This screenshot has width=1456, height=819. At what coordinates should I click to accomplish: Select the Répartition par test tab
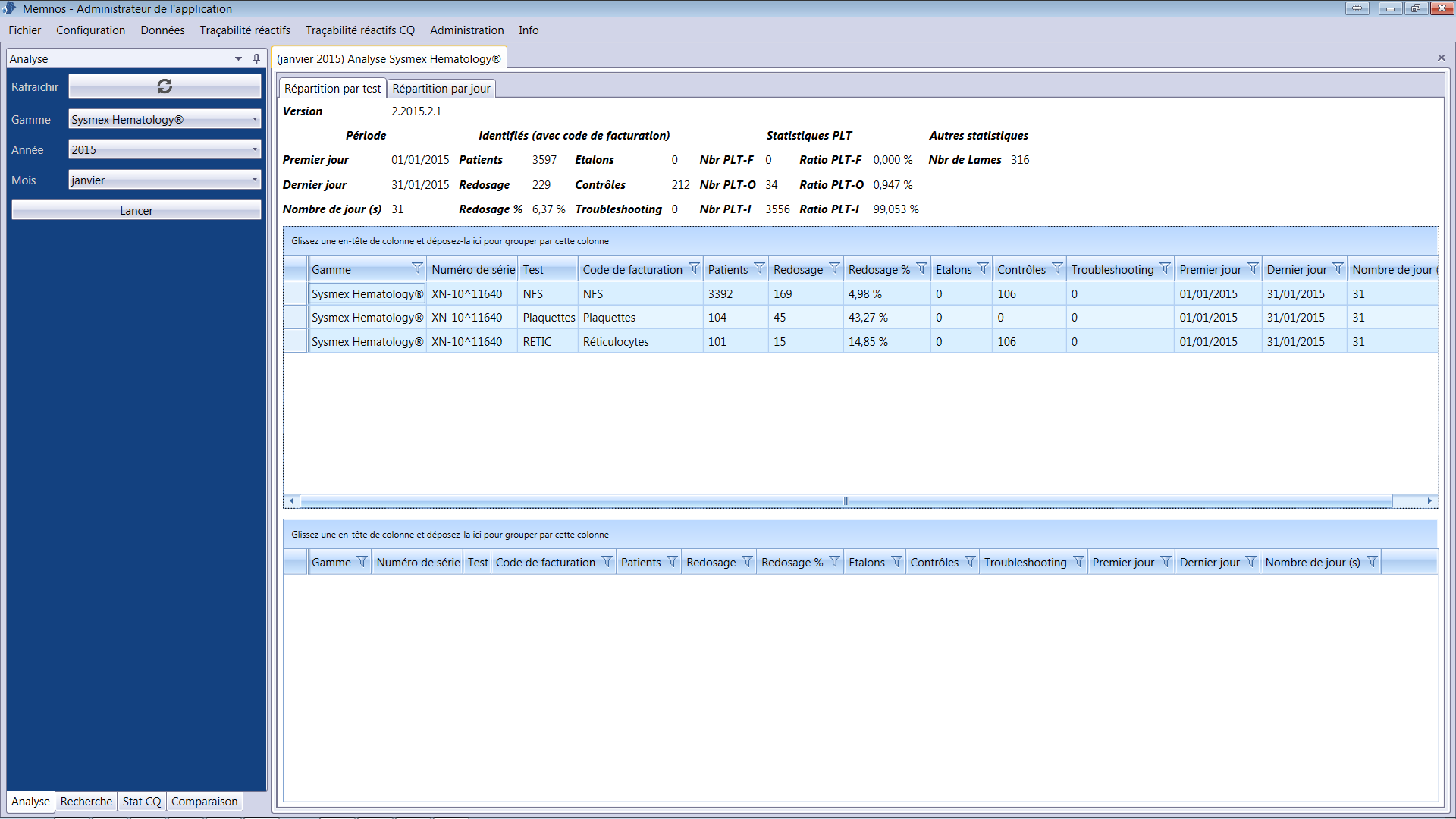[x=332, y=88]
